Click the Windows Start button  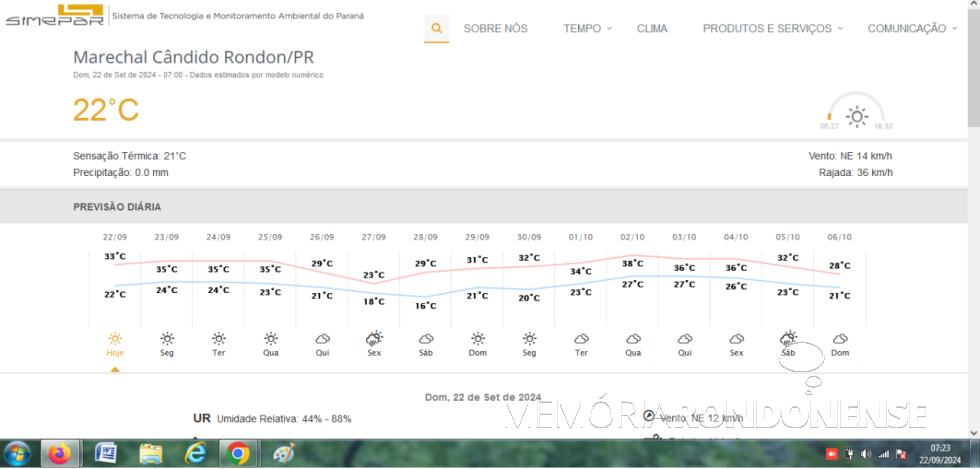click(17, 454)
